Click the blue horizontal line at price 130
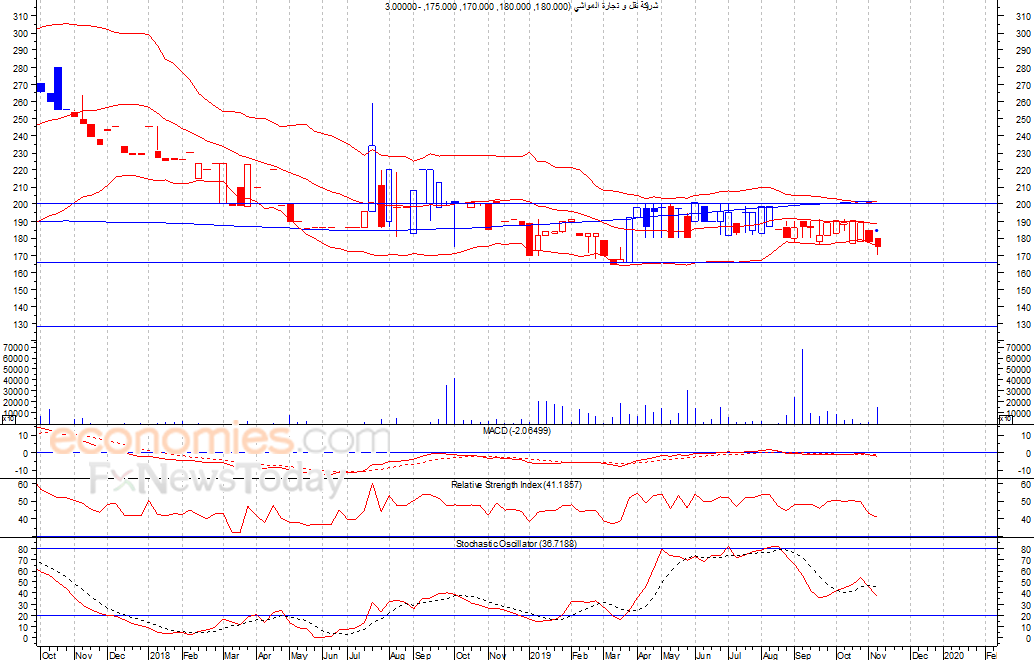Screen dimensions: 1034x660 click(518, 326)
